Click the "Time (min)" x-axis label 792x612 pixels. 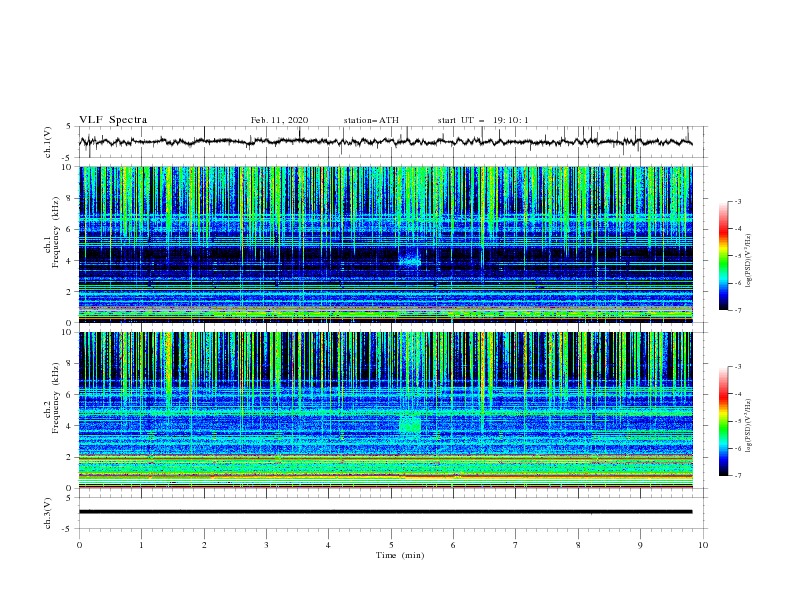(400, 555)
